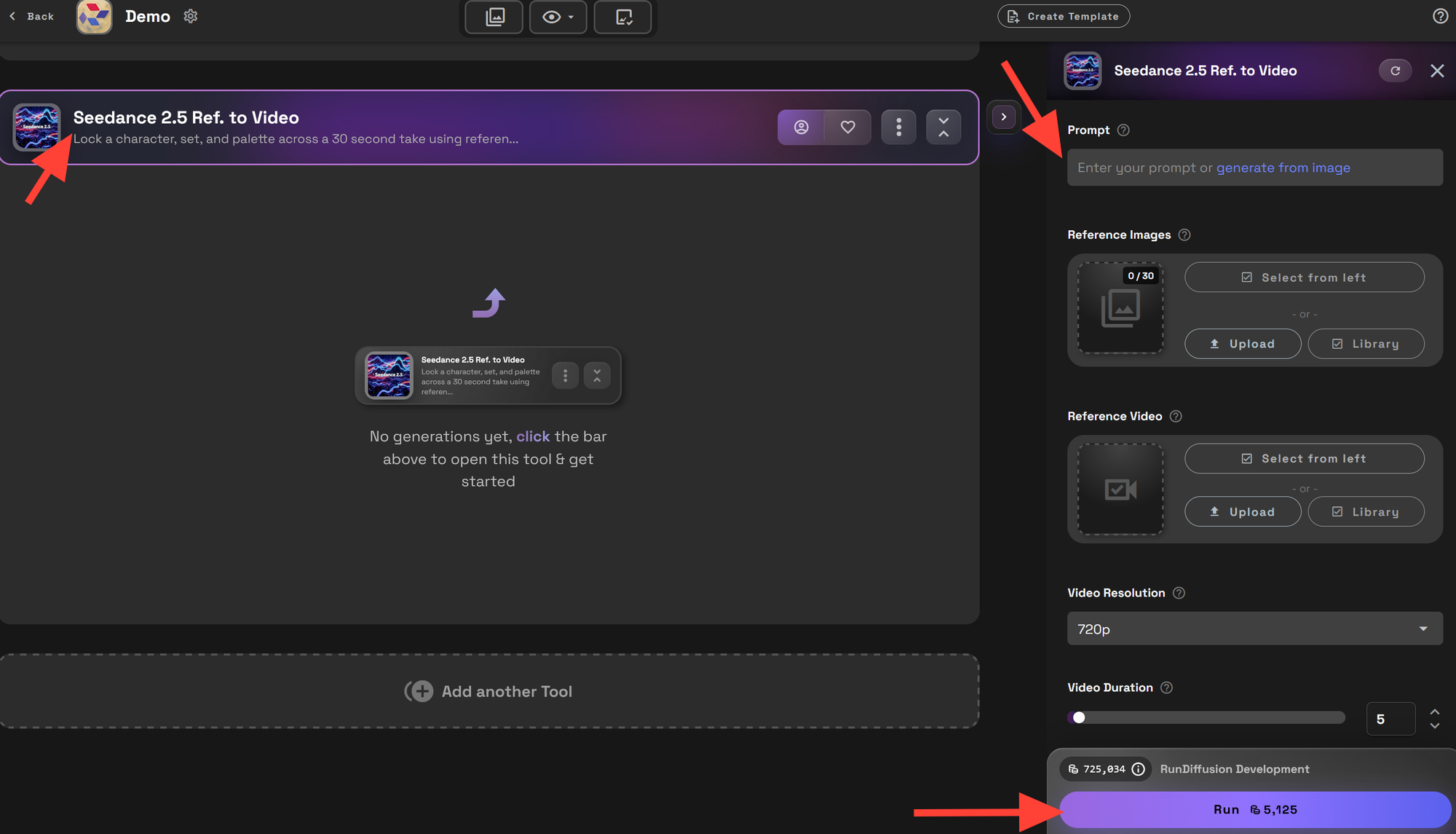Image resolution: width=1456 pixels, height=834 pixels.
Task: Click the Seedance tool thumbnail in the bar
Action: click(x=36, y=127)
